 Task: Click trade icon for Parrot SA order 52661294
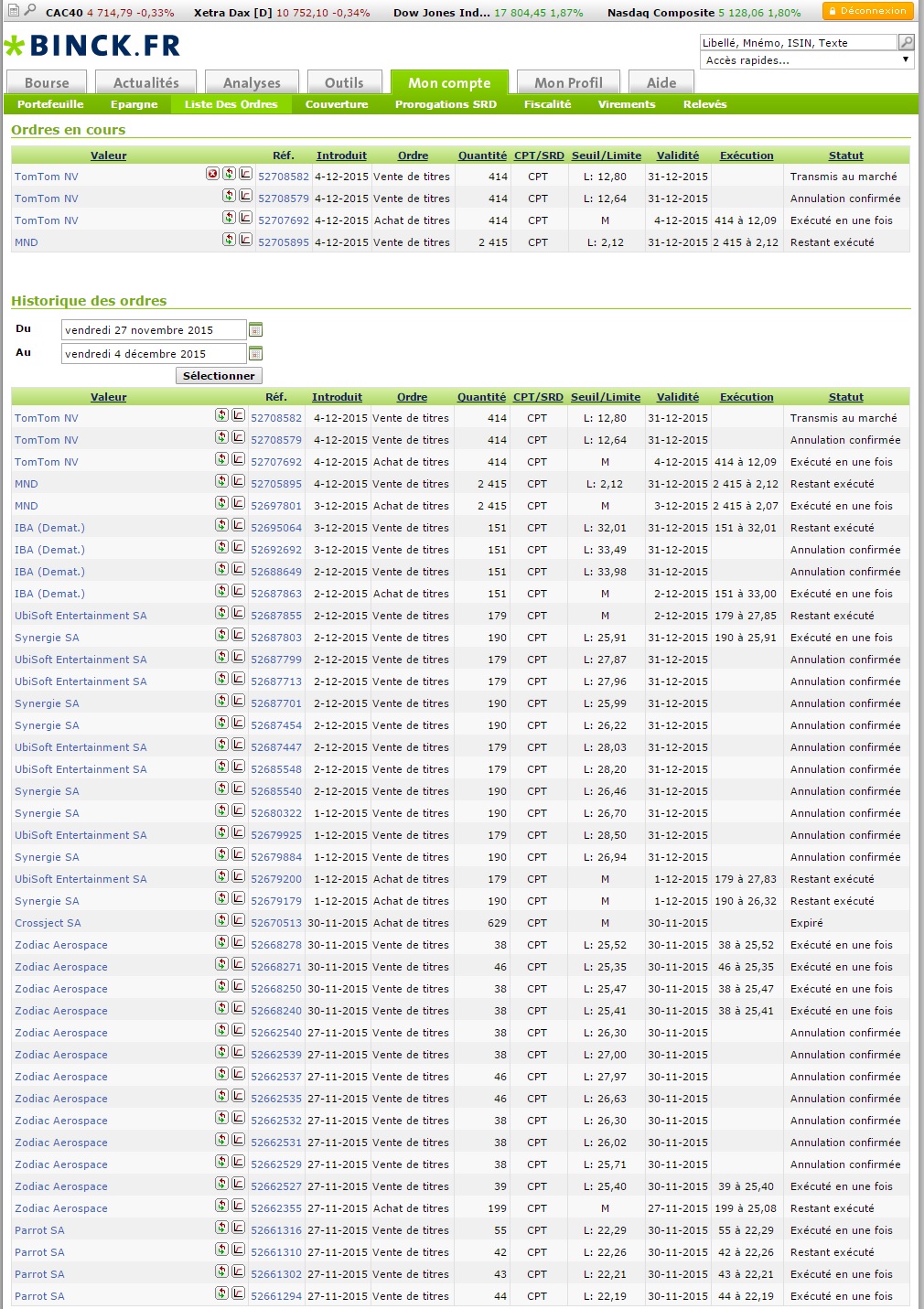[221, 1293]
